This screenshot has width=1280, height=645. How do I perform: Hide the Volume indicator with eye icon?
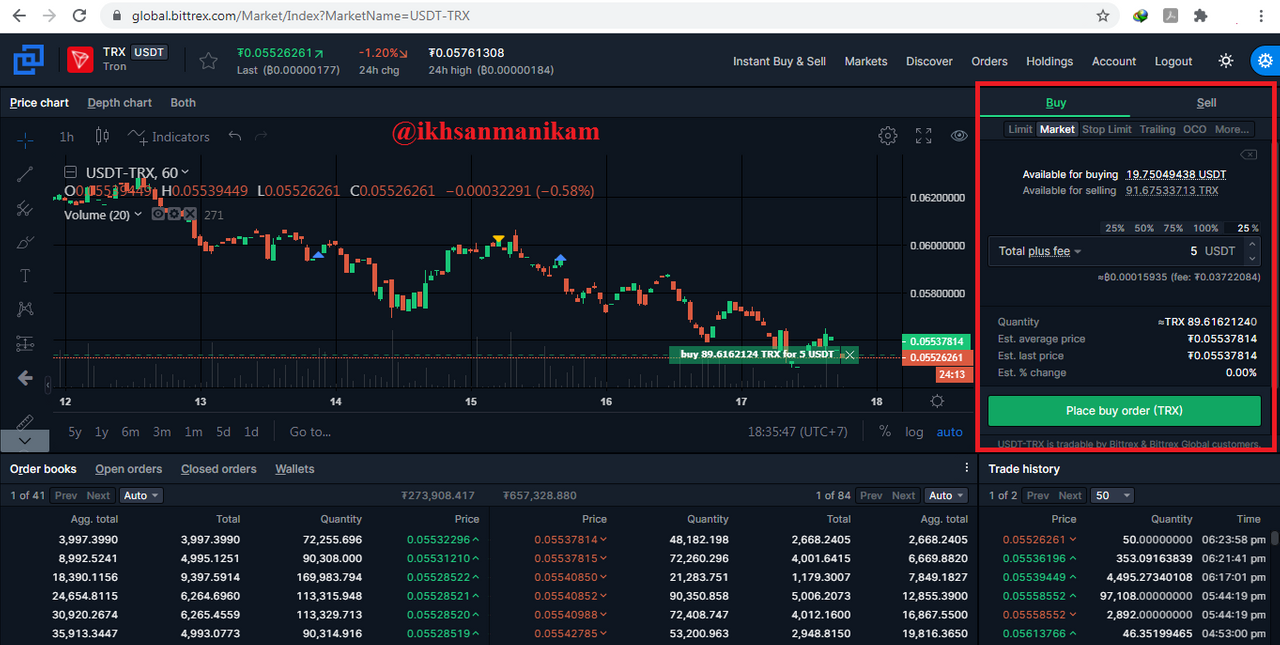[x=159, y=214]
